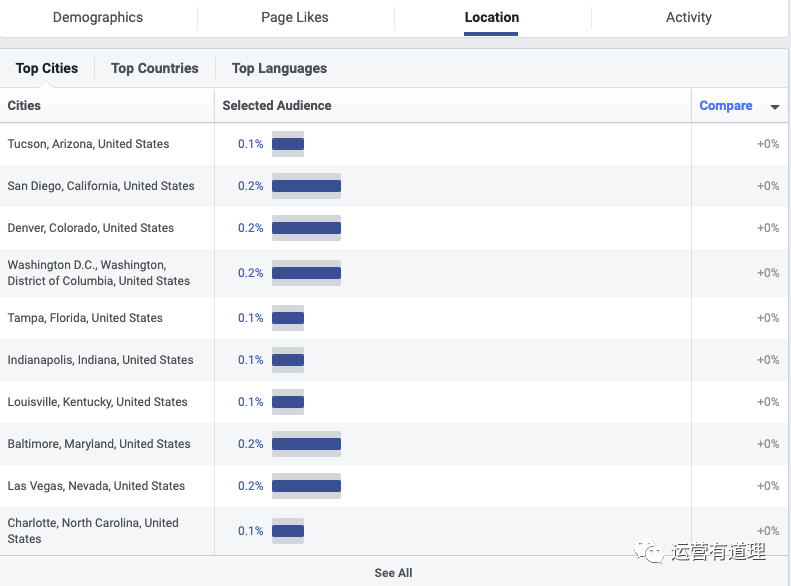The height and width of the screenshot is (586, 791).
Task: Click the Las Vegas audience bar
Action: (306, 486)
